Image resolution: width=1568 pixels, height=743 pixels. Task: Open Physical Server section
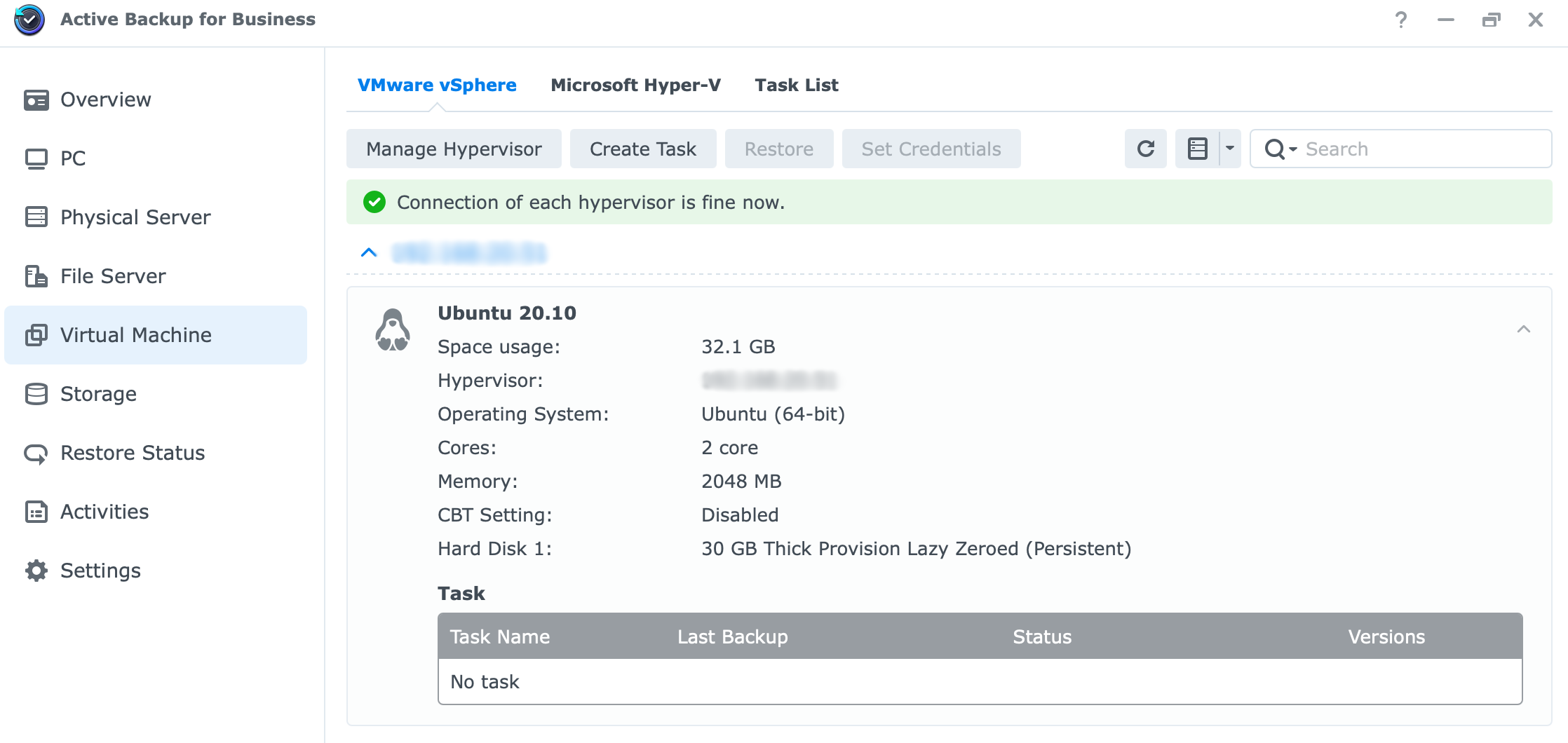click(156, 217)
